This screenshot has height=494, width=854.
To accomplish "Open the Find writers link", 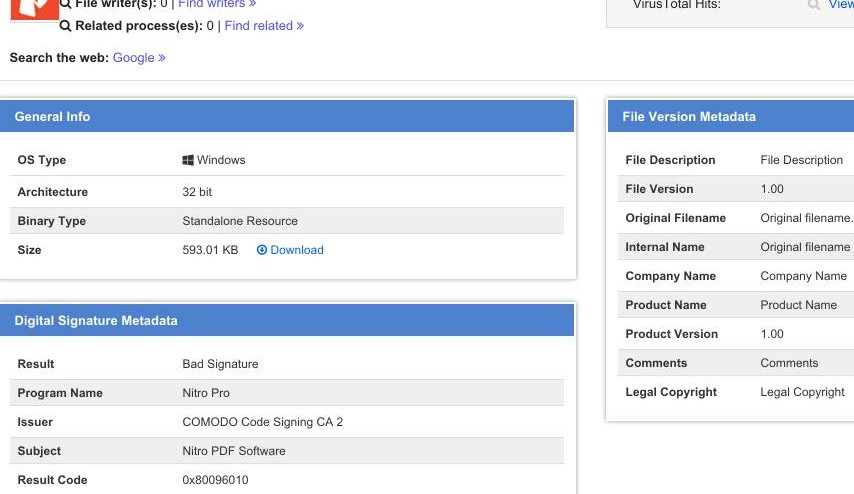I will coord(216,4).
